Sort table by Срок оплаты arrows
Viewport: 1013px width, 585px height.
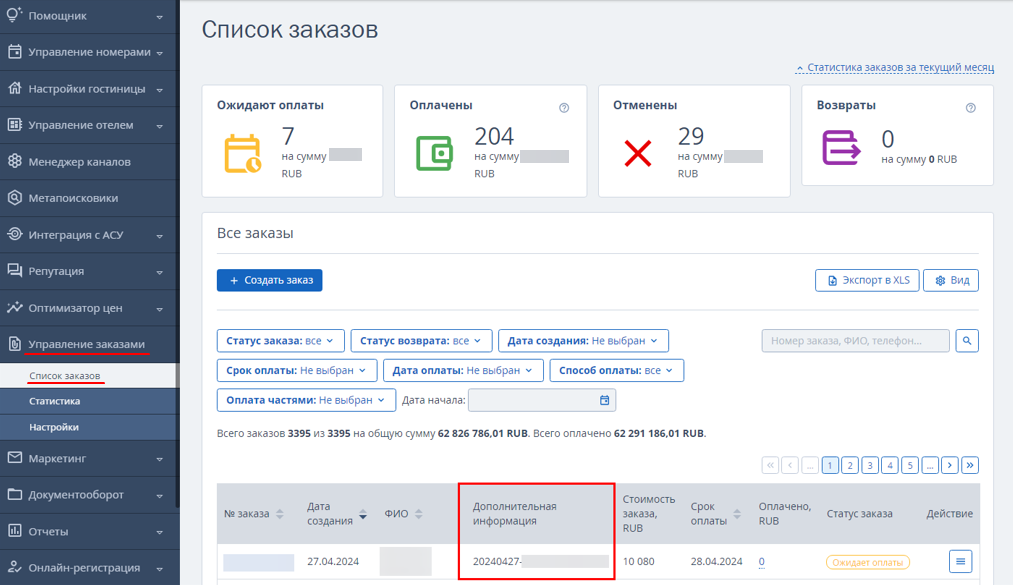tap(737, 514)
